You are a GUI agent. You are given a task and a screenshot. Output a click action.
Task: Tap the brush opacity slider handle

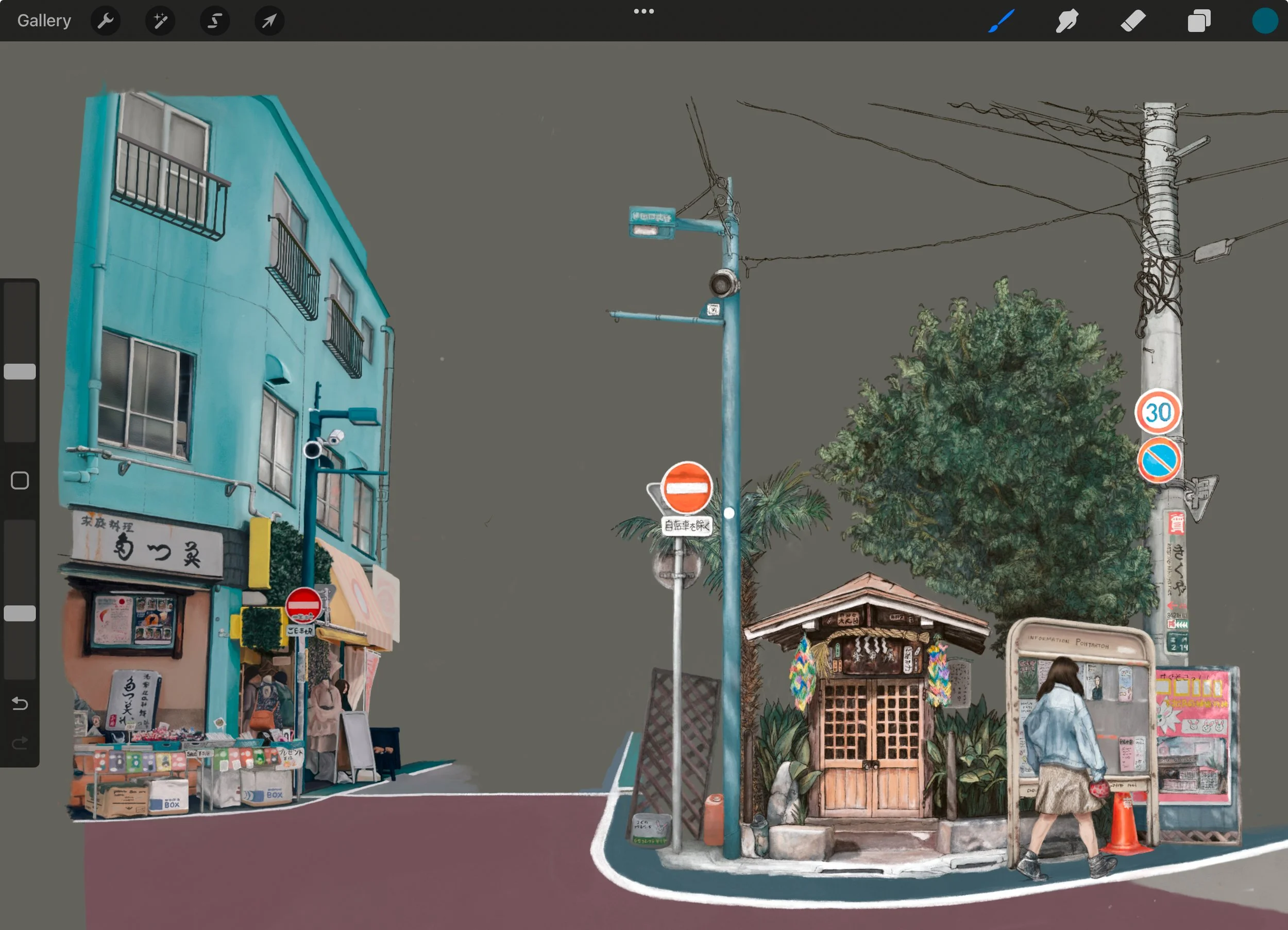(20, 613)
